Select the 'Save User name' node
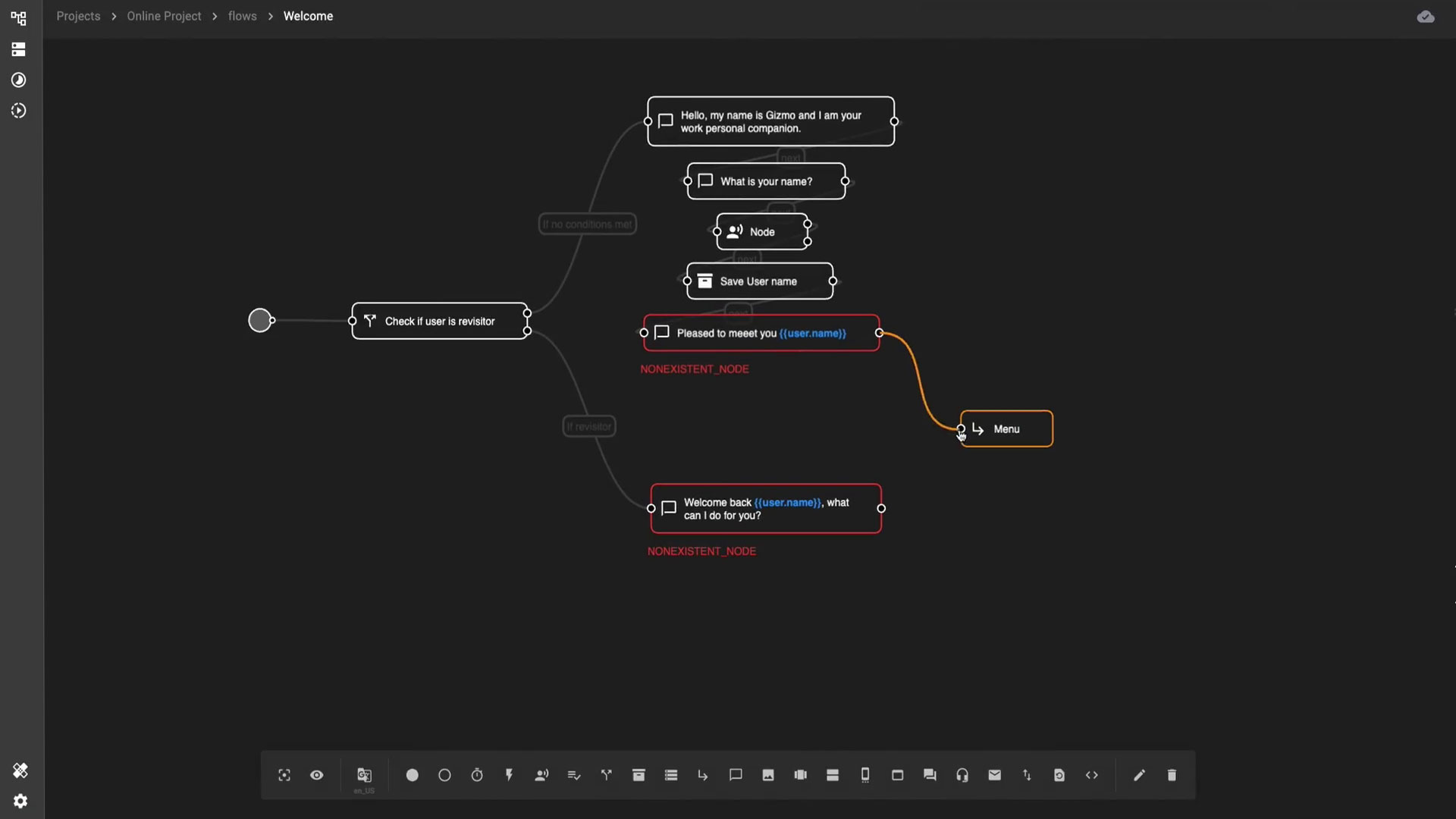This screenshot has height=819, width=1456. 760,281
